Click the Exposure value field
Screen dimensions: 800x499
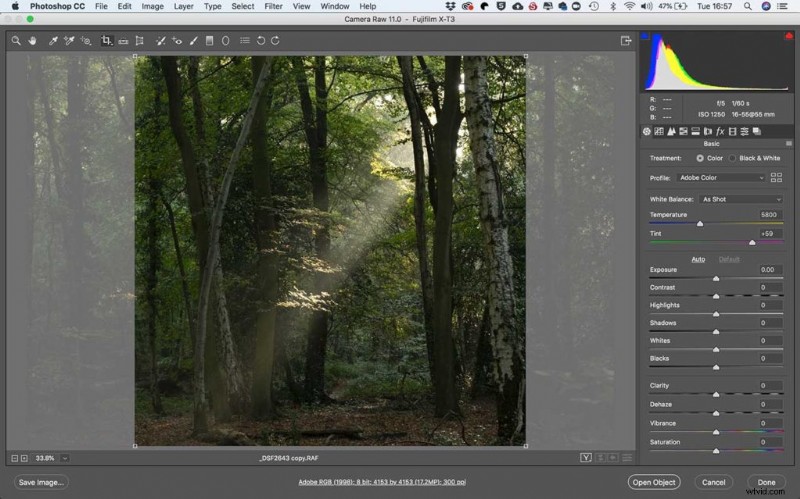point(770,269)
